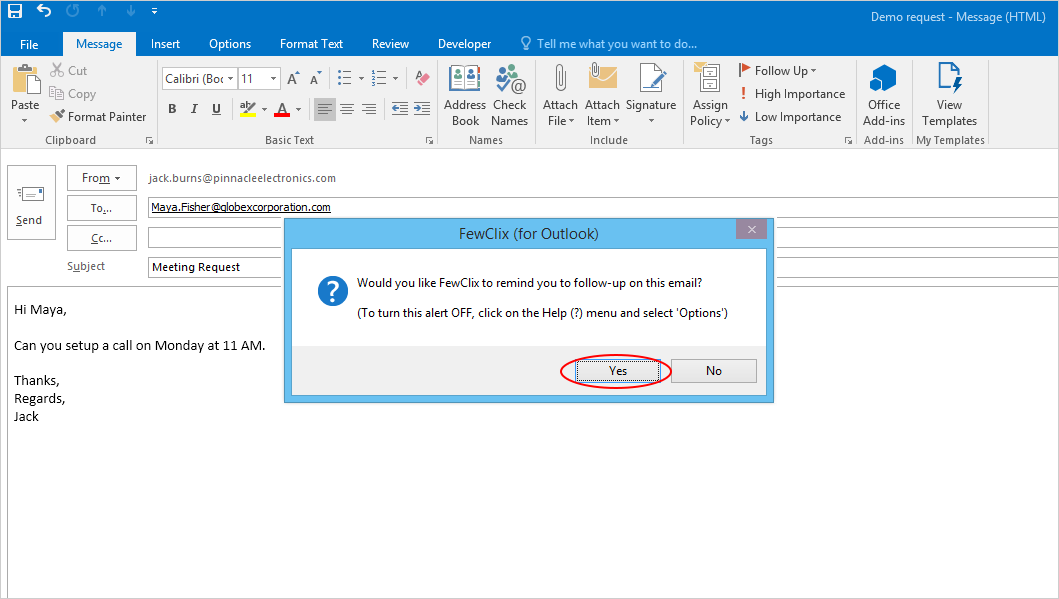Open the Basic Text dialog launcher
Image resolution: width=1059 pixels, height=599 pixels.
click(x=429, y=140)
